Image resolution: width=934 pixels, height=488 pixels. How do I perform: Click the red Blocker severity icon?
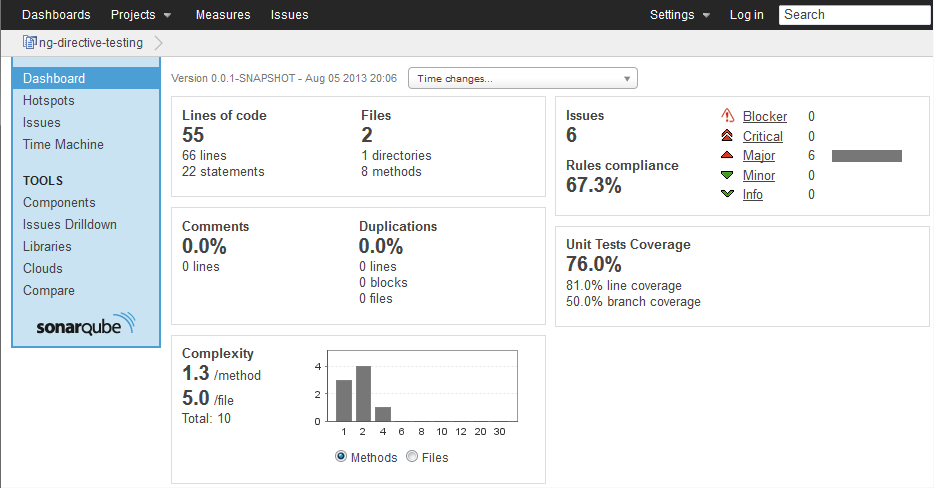click(x=727, y=116)
